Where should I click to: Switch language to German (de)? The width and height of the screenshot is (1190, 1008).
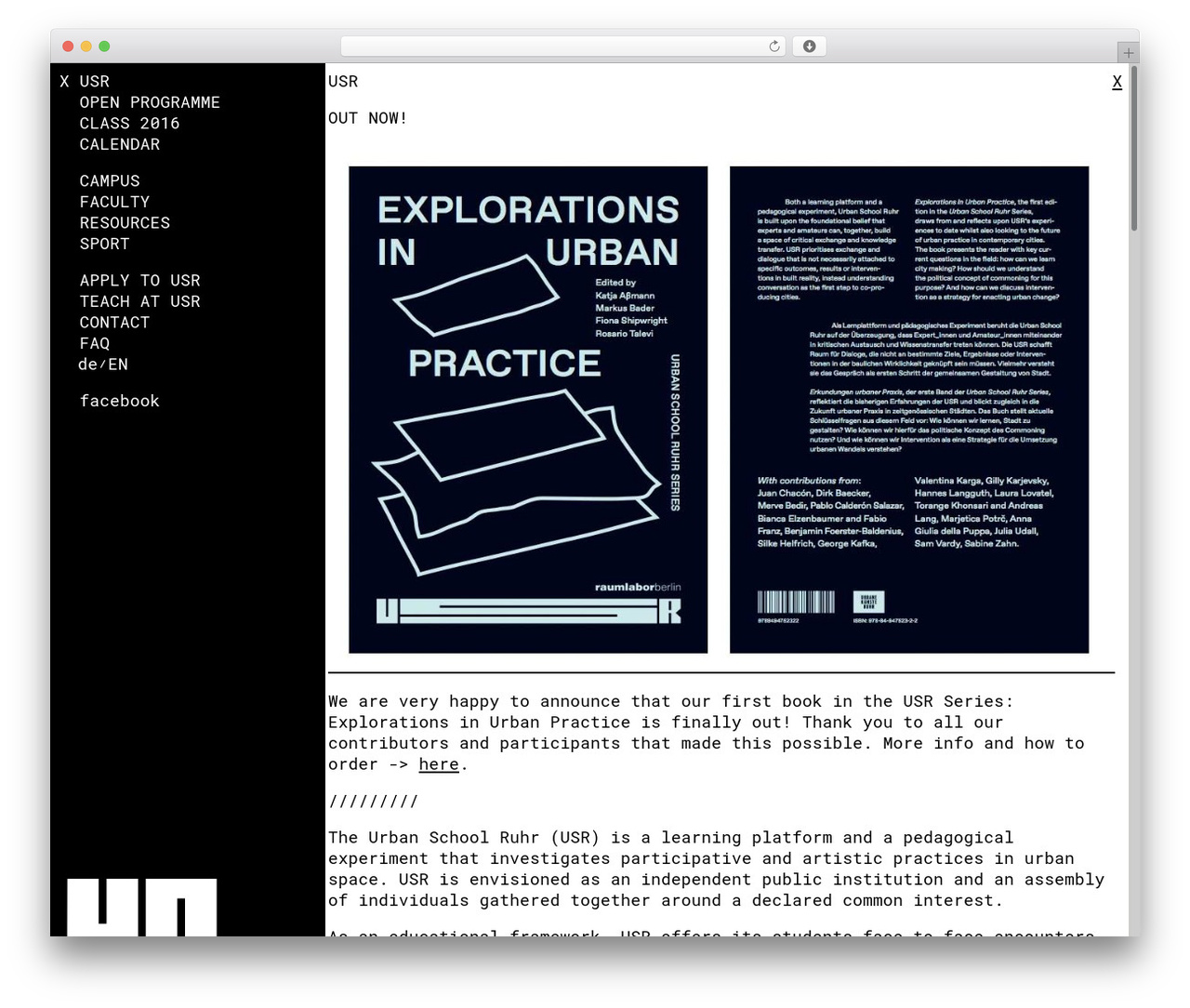(x=87, y=365)
